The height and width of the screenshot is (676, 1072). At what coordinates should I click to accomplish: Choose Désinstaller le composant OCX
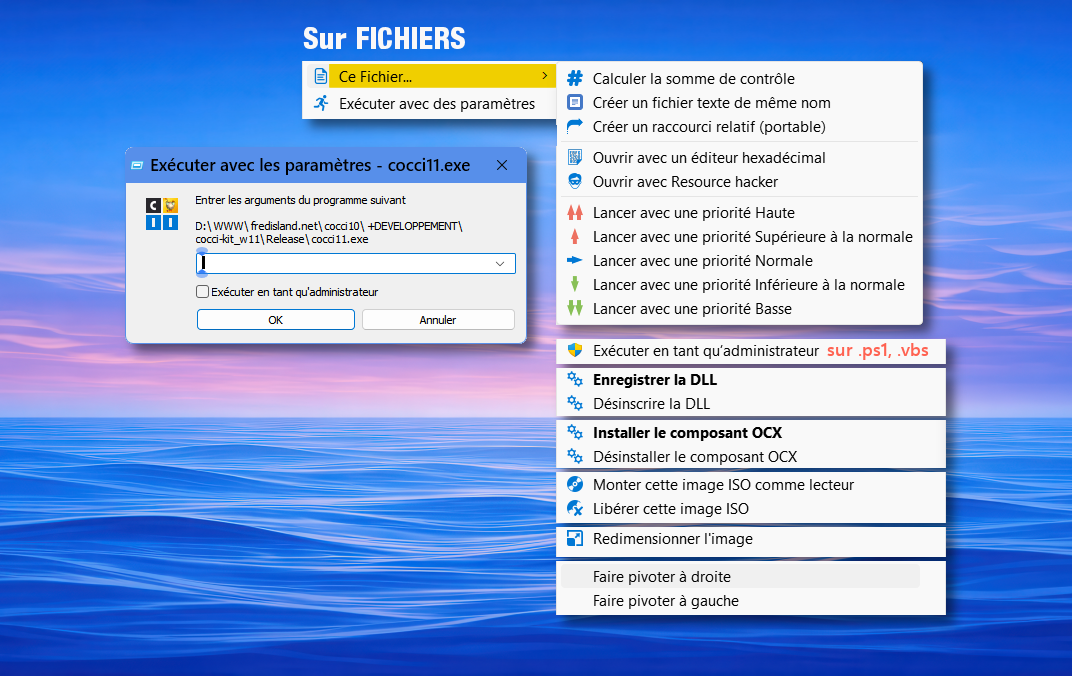click(x=694, y=456)
